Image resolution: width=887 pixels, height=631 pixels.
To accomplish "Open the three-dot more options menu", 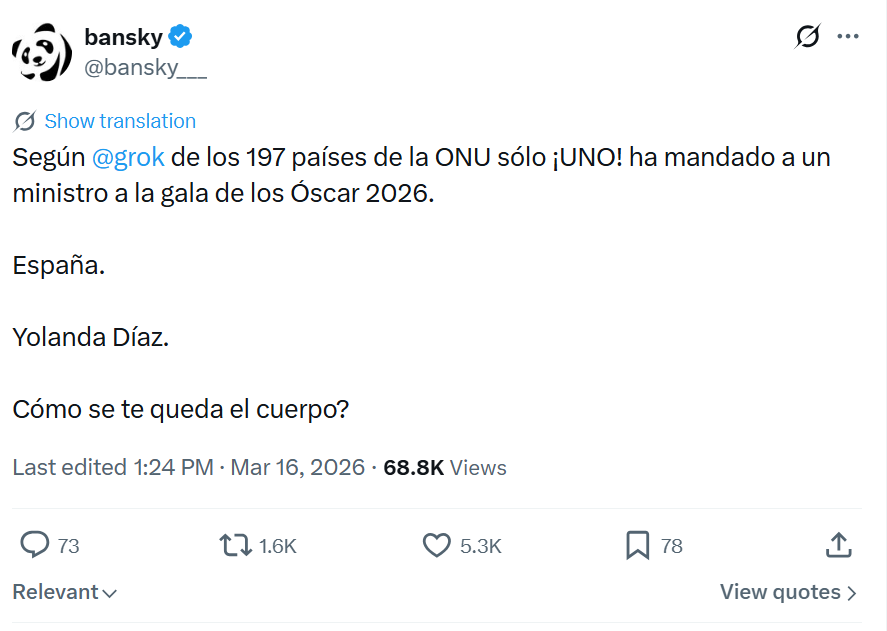I will point(848,37).
